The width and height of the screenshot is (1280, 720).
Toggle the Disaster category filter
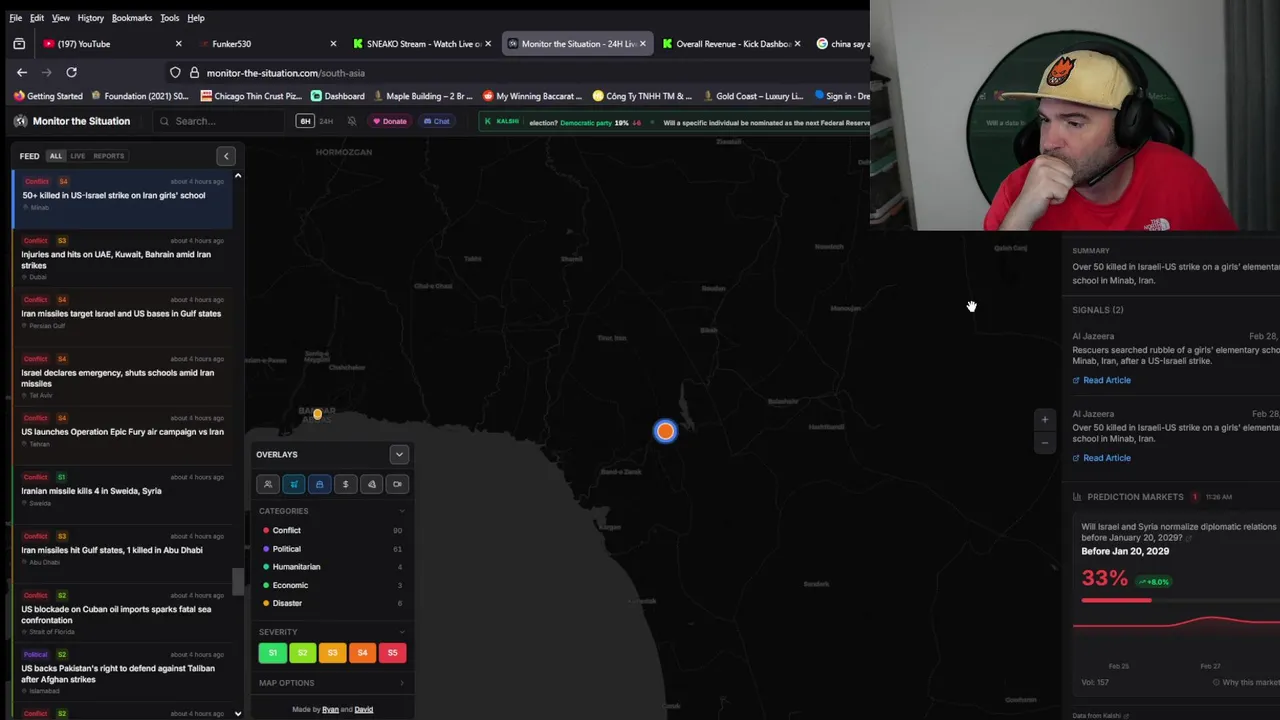click(x=332, y=603)
